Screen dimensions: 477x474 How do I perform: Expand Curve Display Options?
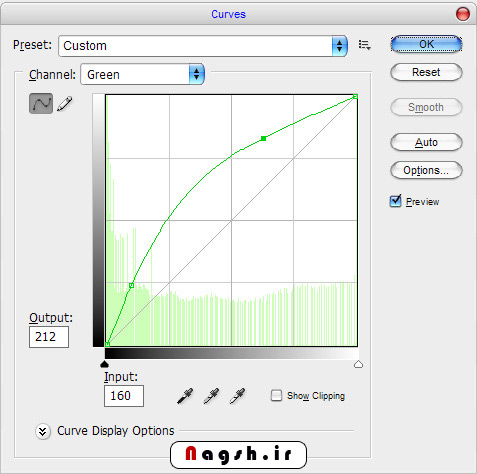[43, 431]
